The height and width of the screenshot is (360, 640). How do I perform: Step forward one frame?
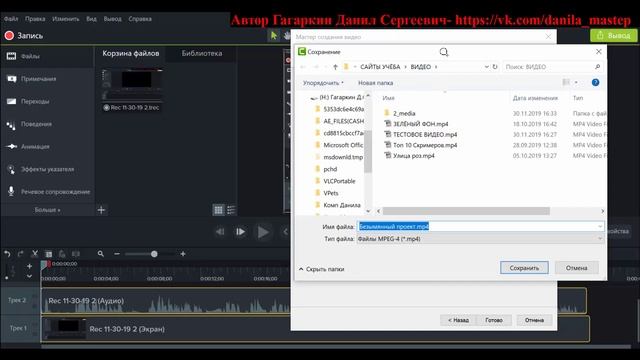point(240,232)
